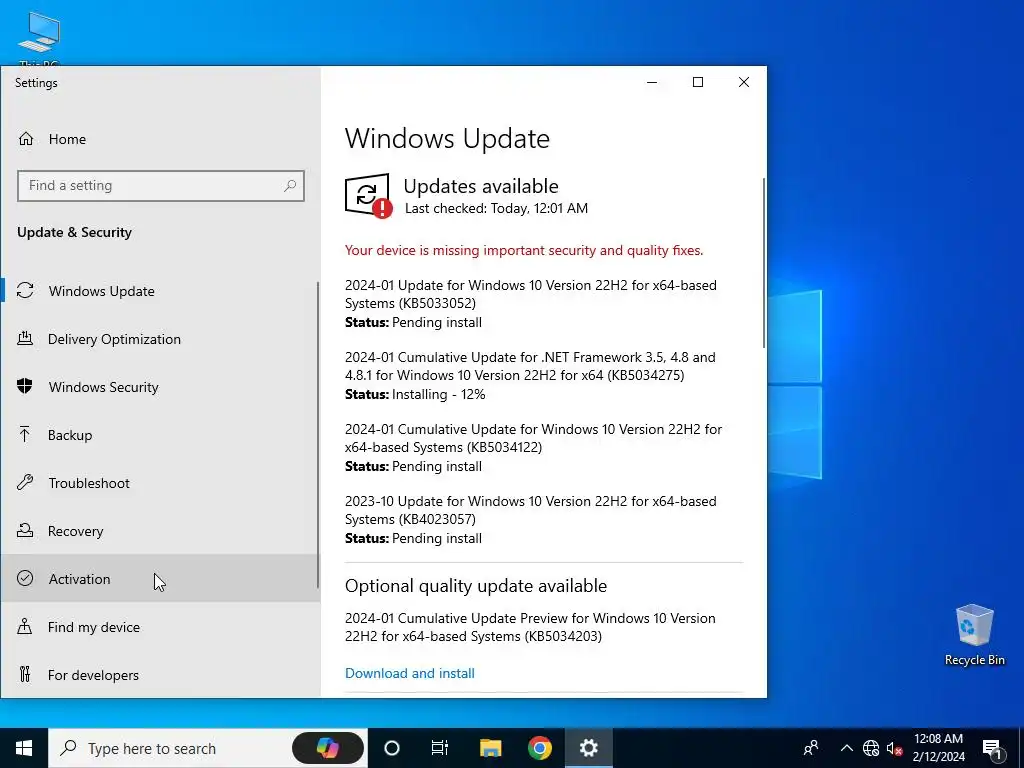This screenshot has width=1024, height=768.
Task: Open Task View on taskbar
Action: (440, 748)
